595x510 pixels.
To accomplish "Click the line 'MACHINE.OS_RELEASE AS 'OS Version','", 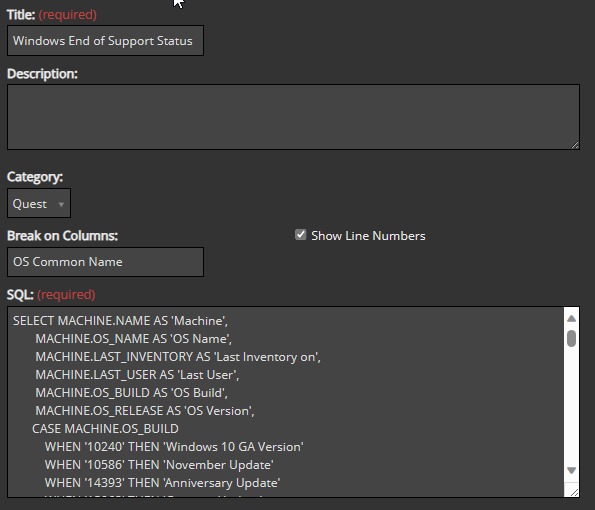I will point(145,411).
